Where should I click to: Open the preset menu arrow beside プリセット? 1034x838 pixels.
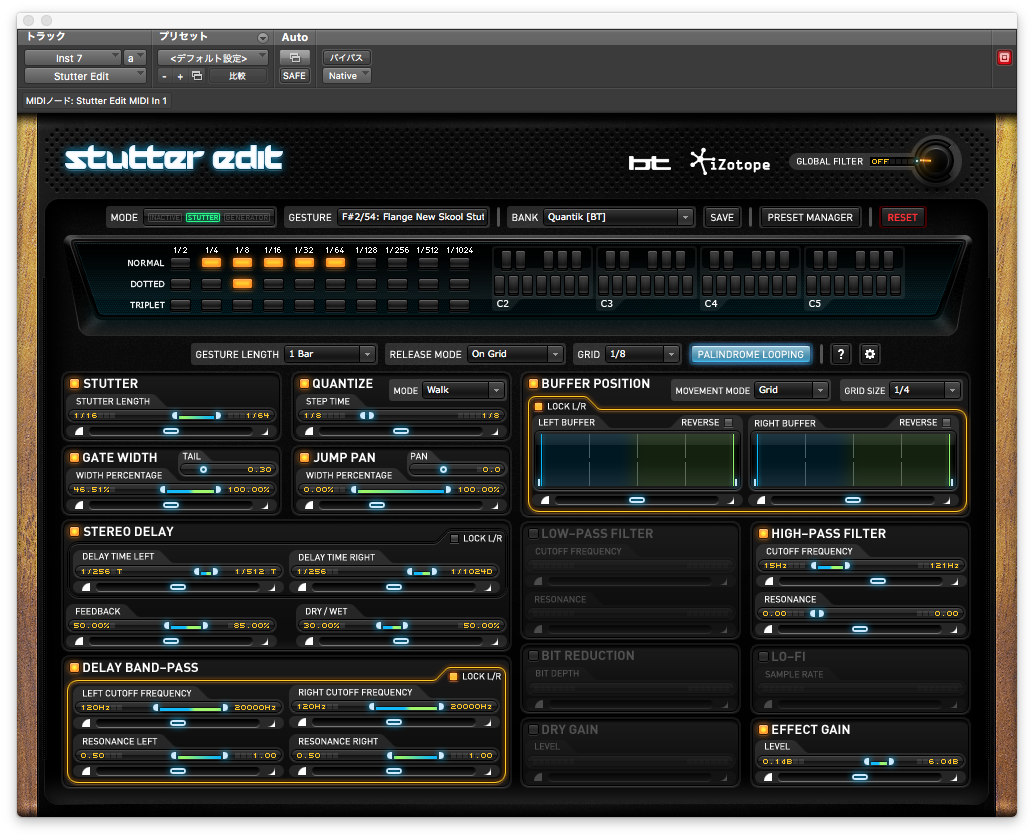262,38
